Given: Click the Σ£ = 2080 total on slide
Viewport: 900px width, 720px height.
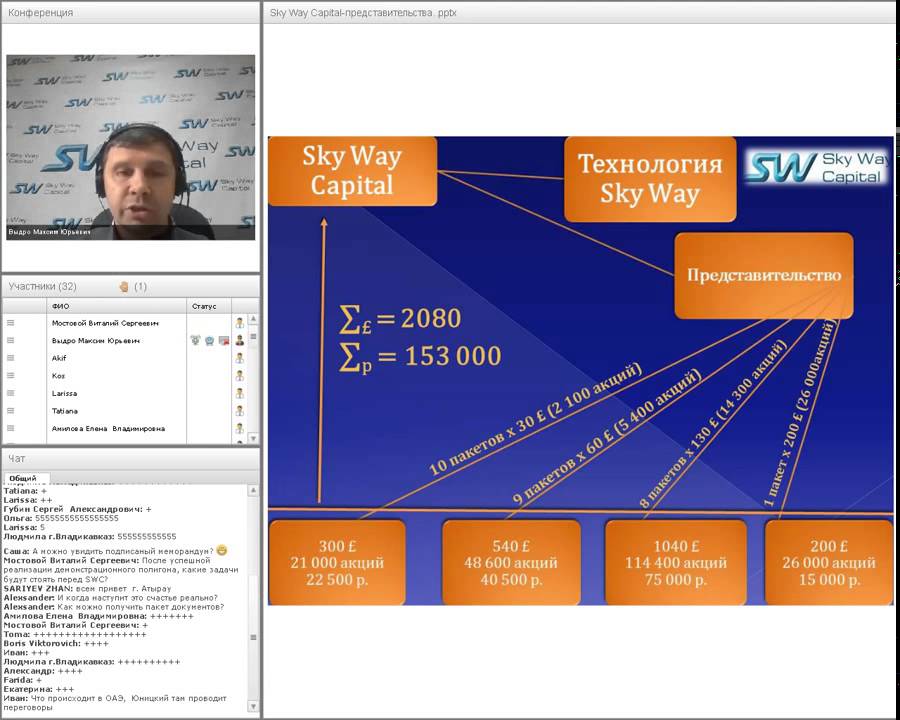Looking at the screenshot, I should pos(400,319).
